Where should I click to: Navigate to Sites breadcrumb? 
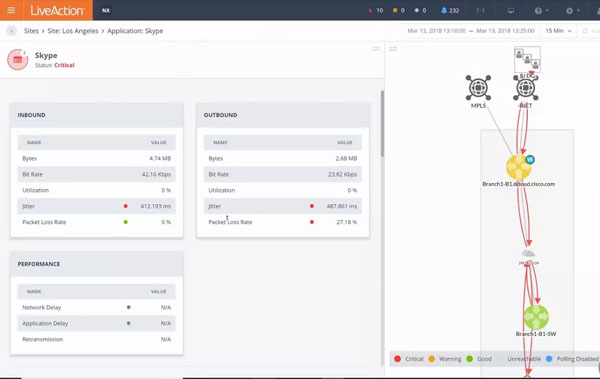click(x=31, y=31)
